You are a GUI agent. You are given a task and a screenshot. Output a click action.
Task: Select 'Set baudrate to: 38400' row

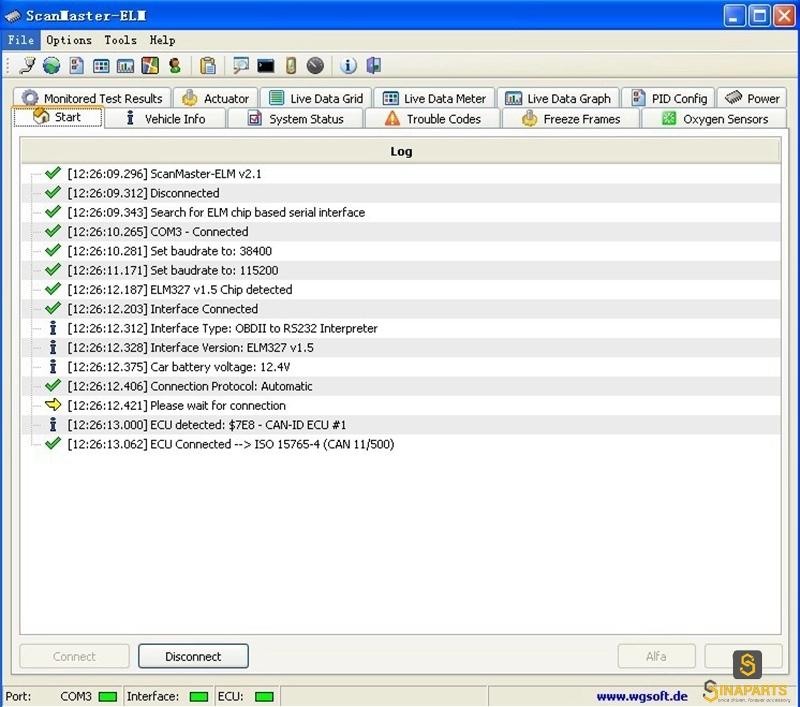click(x=401, y=251)
